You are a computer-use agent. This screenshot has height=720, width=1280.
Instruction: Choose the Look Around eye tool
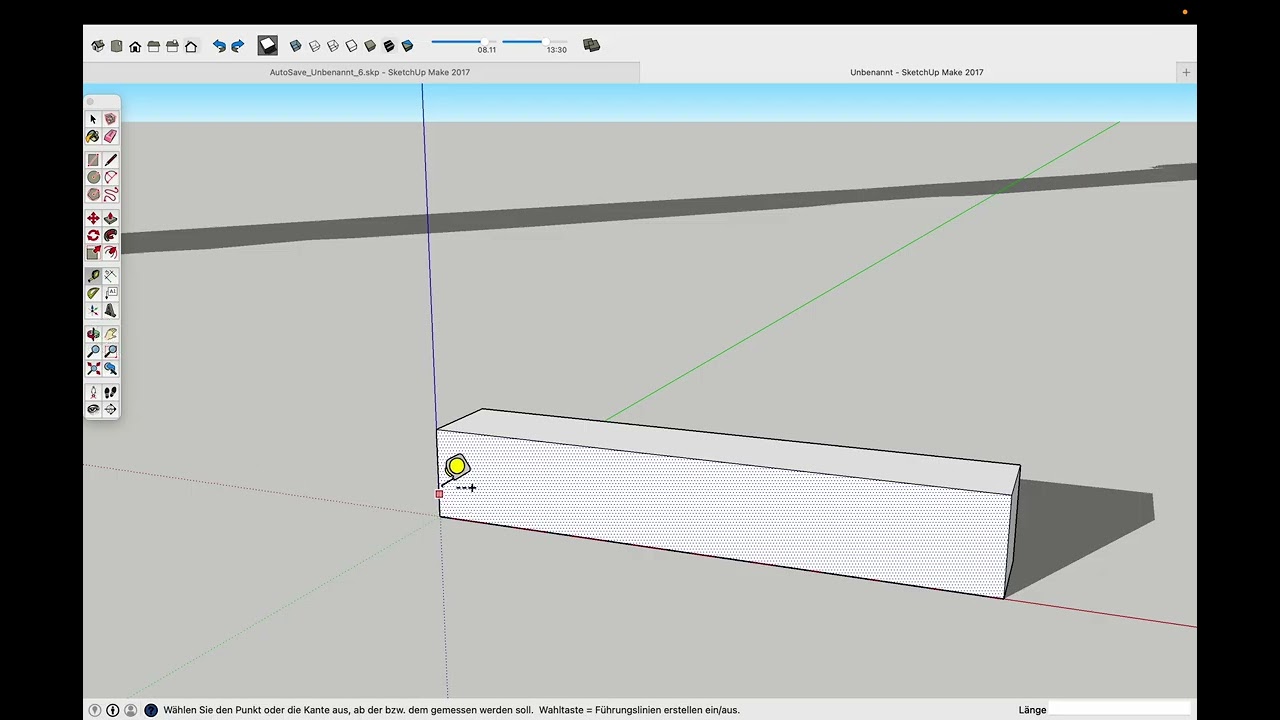(x=93, y=409)
